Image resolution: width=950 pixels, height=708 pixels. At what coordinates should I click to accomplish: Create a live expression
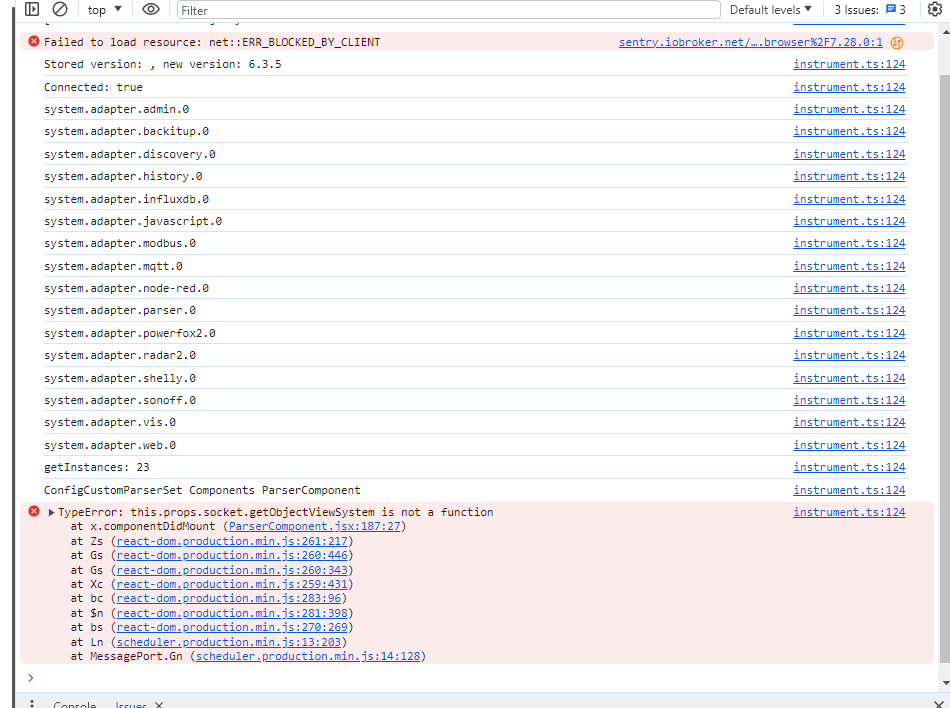pyautogui.click(x=150, y=9)
